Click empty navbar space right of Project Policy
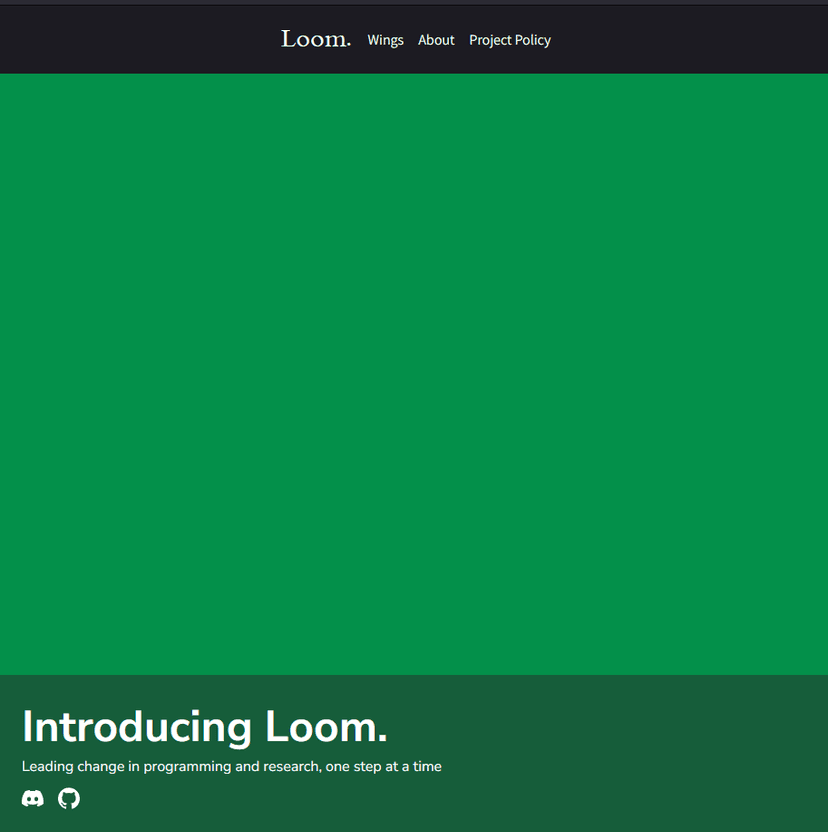The height and width of the screenshot is (832, 828). (x=690, y=40)
